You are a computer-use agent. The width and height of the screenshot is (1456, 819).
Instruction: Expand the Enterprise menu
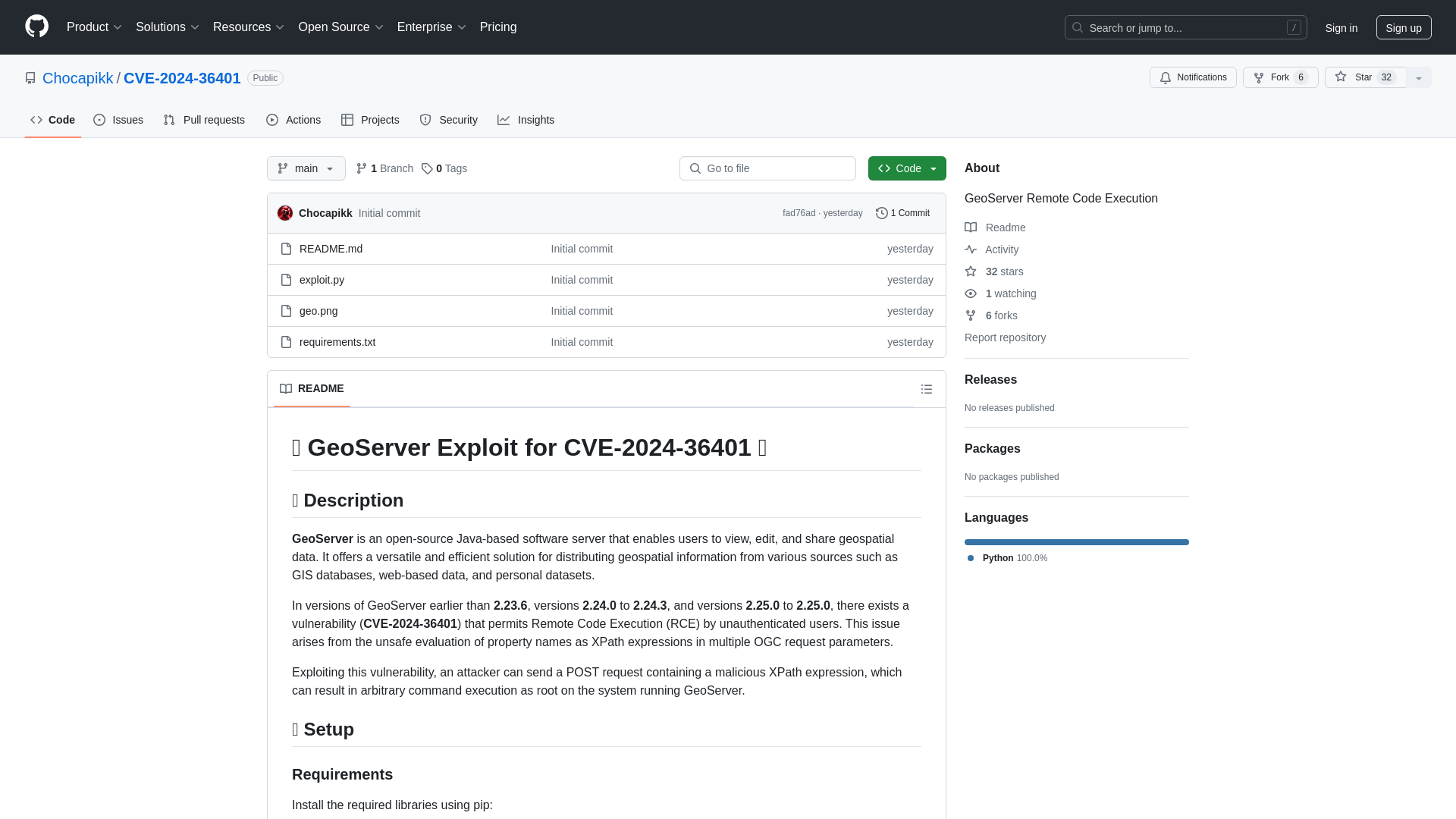431,27
